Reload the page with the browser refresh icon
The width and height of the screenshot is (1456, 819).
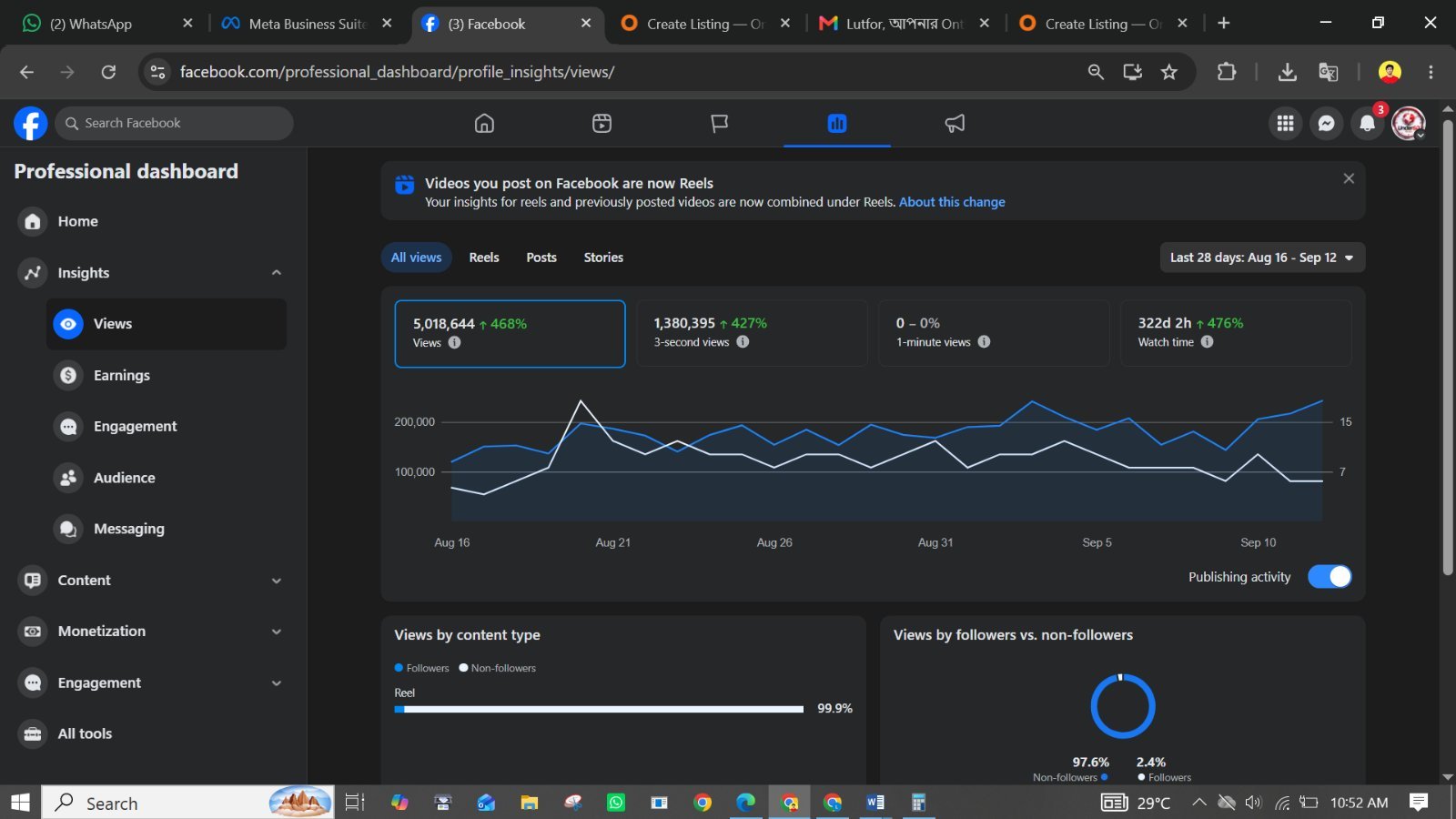(x=108, y=72)
